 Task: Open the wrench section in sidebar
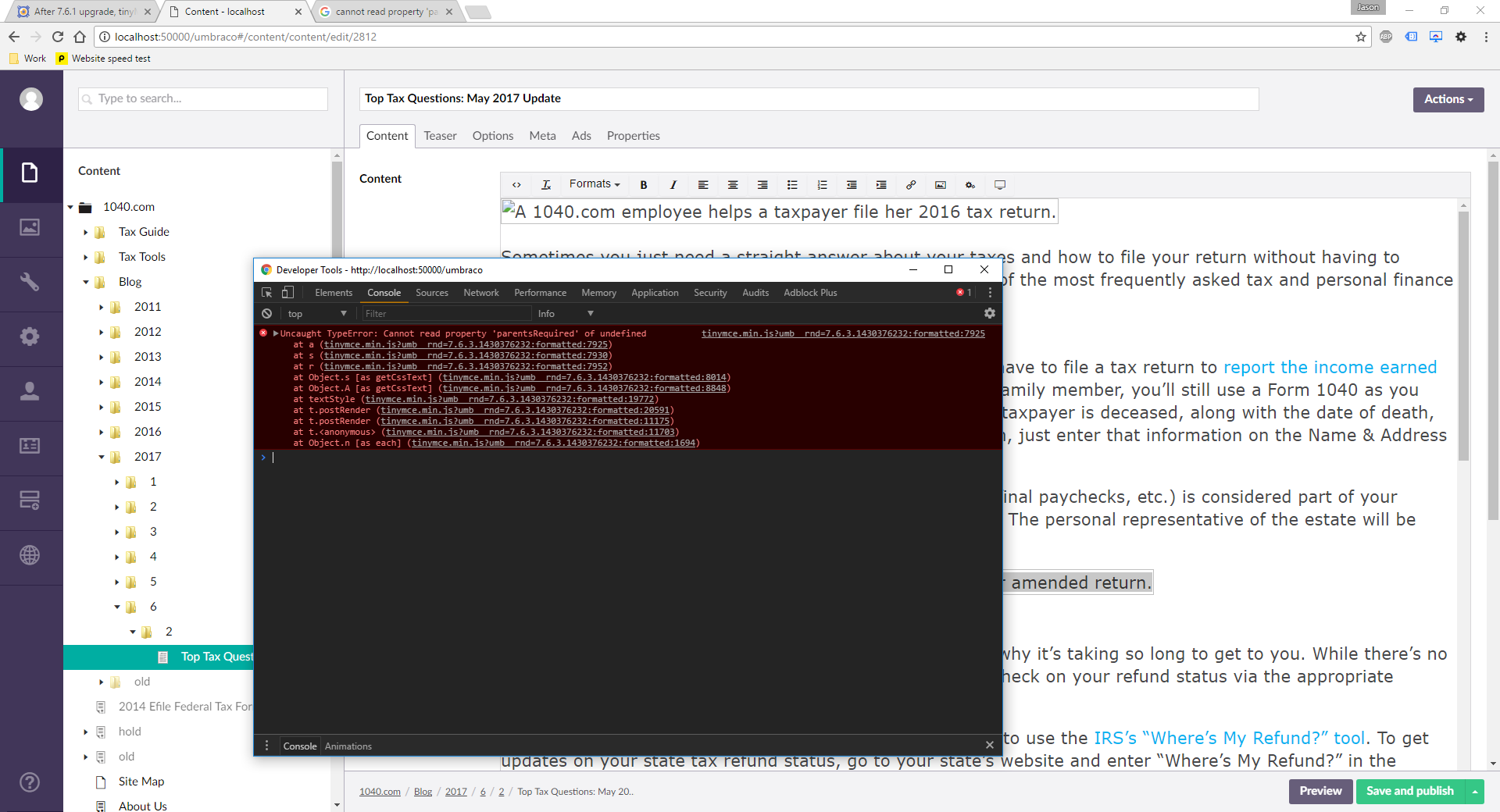(30, 282)
